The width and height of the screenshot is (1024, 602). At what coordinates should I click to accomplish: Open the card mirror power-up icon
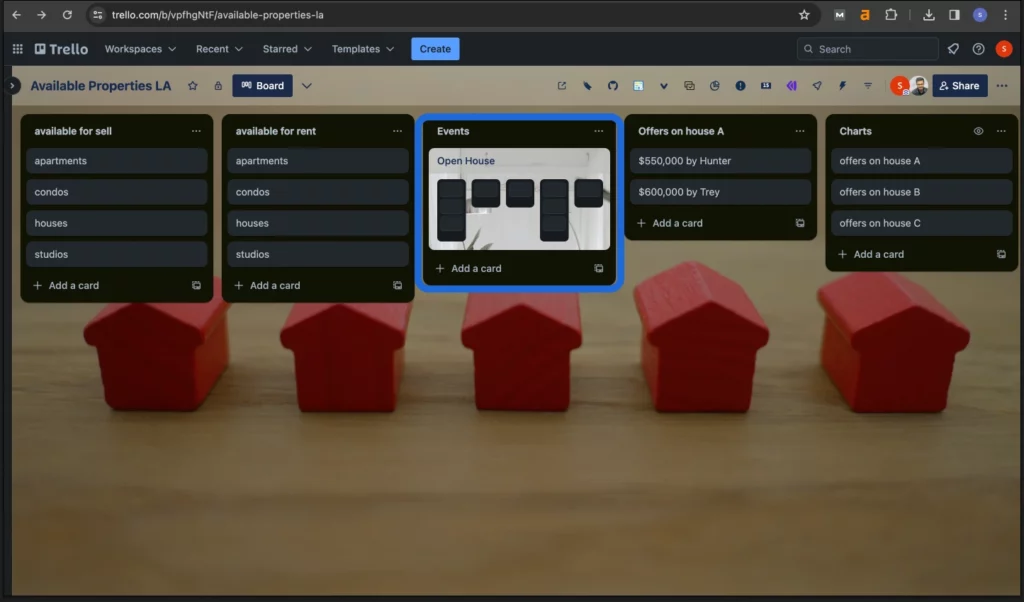689,86
